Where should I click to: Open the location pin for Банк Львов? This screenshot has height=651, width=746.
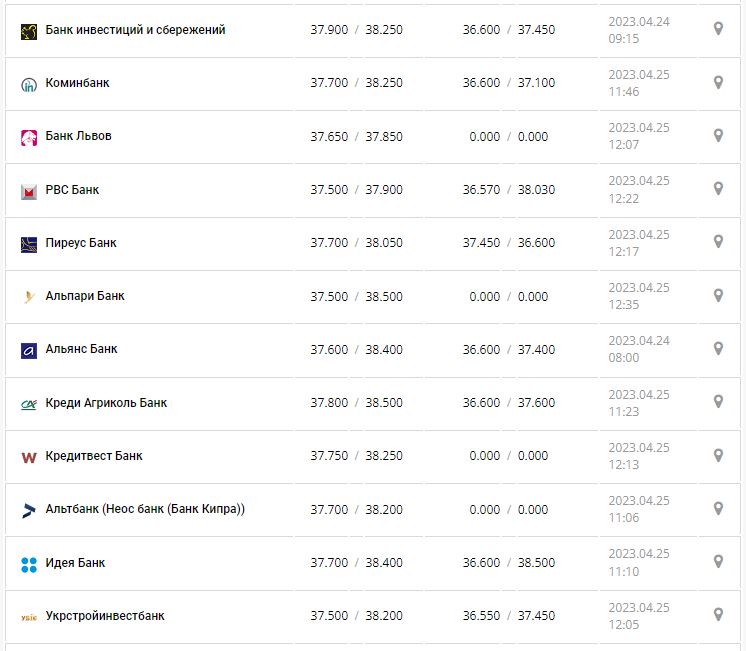718,135
